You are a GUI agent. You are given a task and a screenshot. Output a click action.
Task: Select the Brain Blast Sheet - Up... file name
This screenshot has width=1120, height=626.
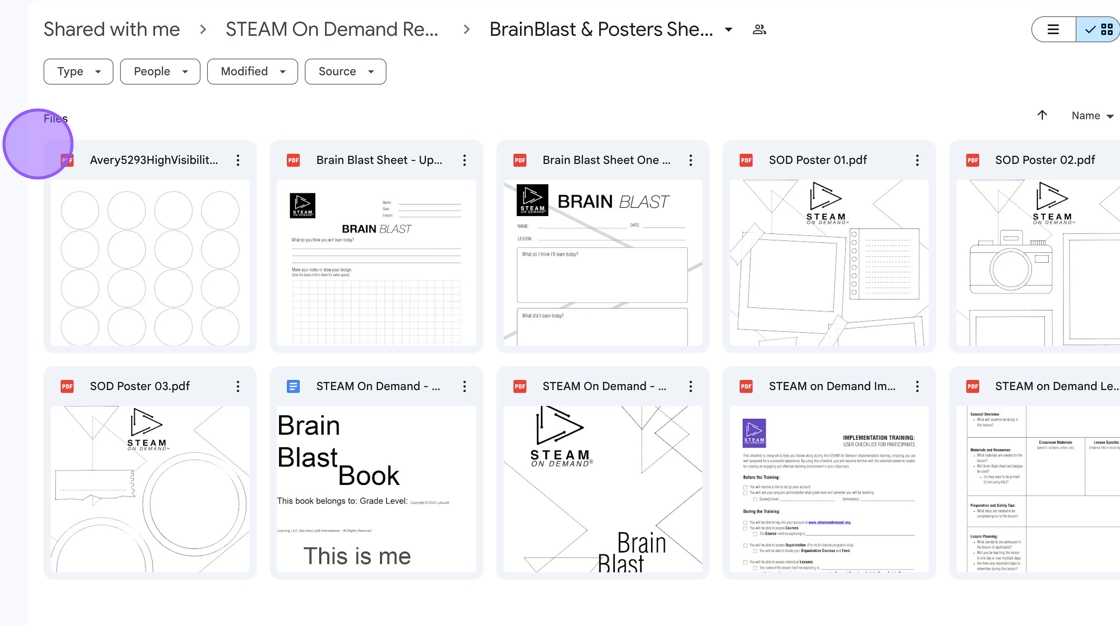379,160
